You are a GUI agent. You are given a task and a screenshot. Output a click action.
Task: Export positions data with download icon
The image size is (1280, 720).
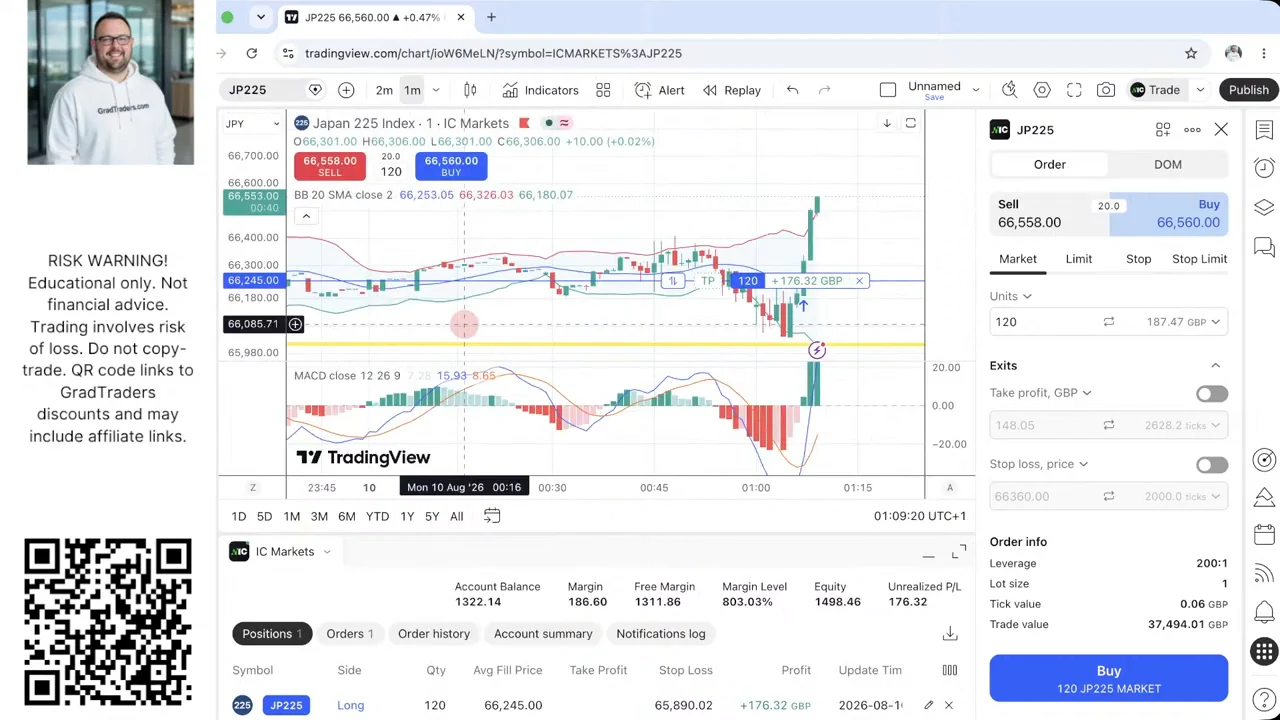(x=950, y=633)
